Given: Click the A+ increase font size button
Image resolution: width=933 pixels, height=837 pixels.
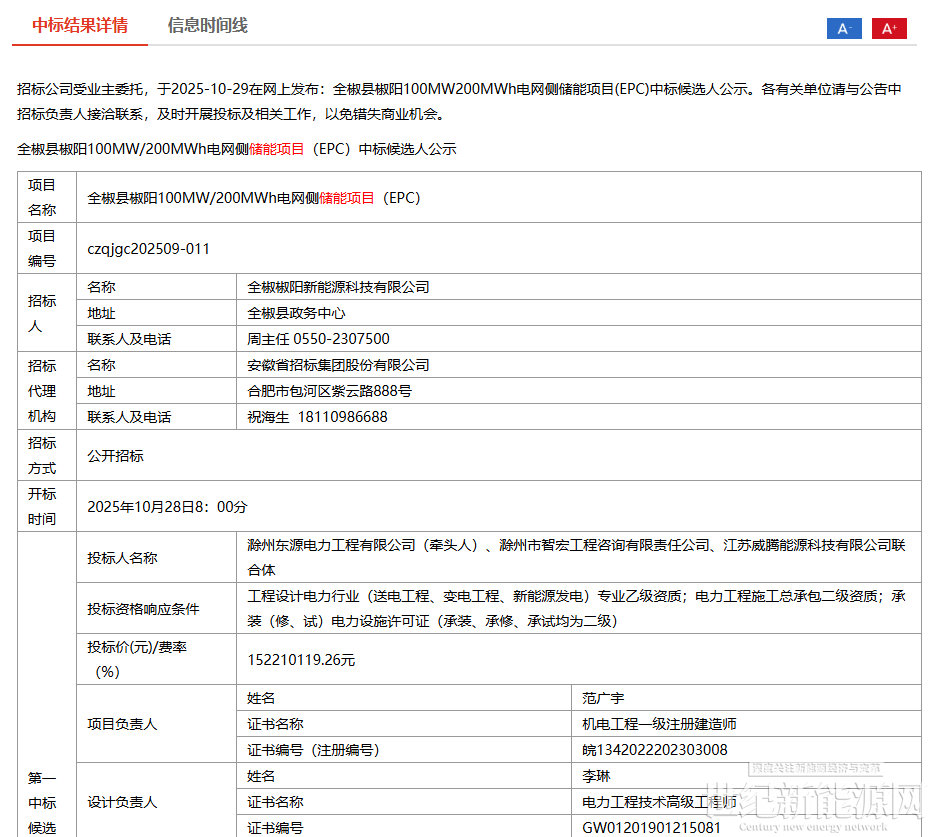Looking at the screenshot, I should (888, 29).
